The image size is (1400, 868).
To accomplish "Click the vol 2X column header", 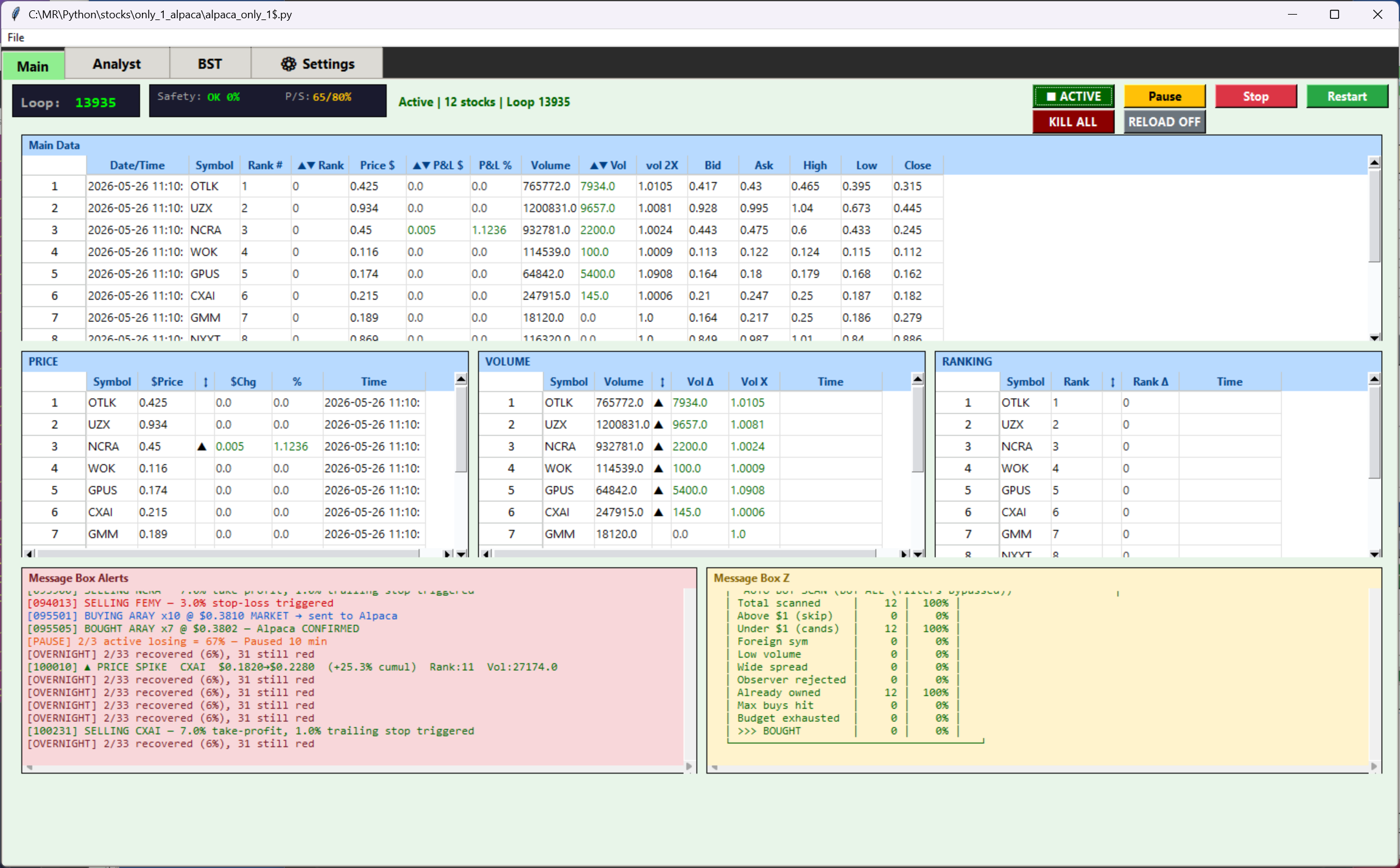I will (662, 165).
